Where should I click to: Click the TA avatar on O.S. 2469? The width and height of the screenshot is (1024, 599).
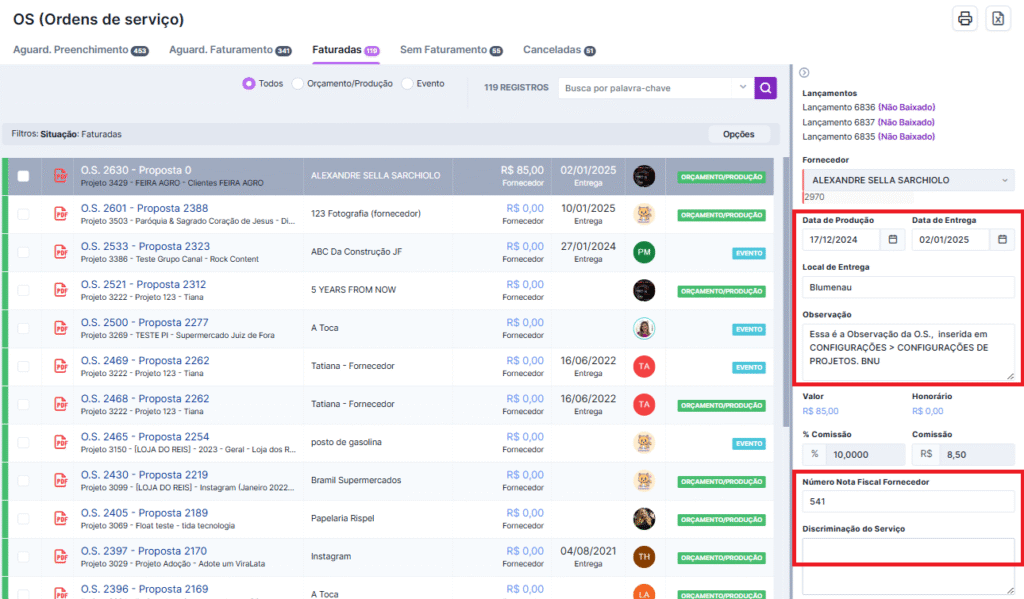click(644, 366)
